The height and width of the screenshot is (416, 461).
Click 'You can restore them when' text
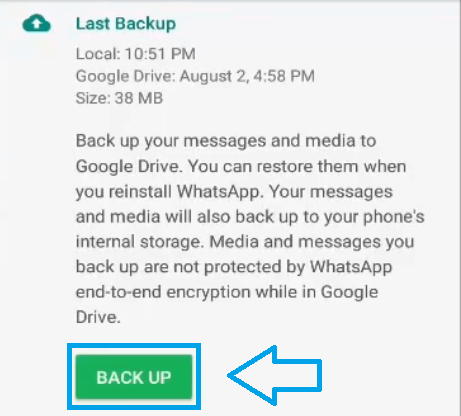[297, 166]
